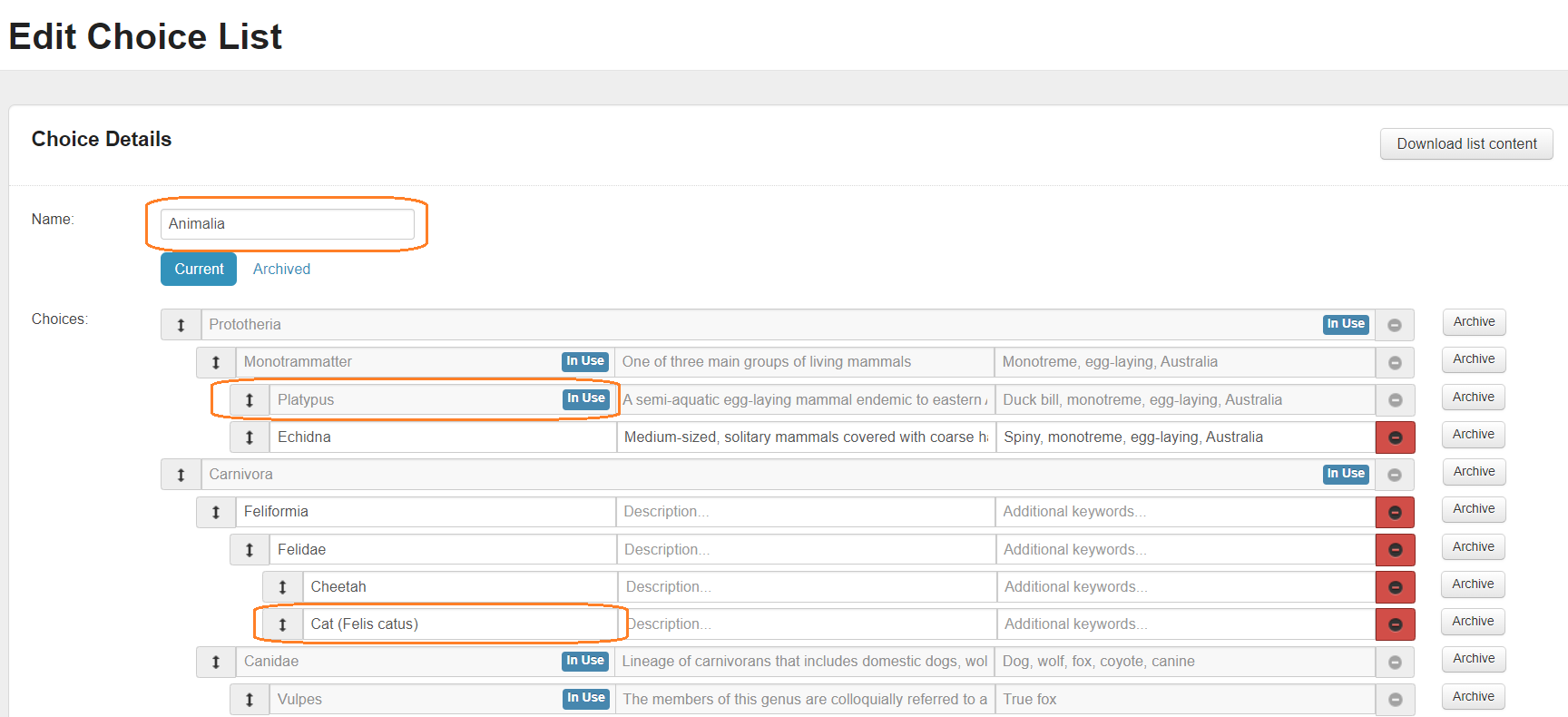1568x717 pixels.
Task: Edit the Echidna choice name field
Action: pyautogui.click(x=443, y=437)
